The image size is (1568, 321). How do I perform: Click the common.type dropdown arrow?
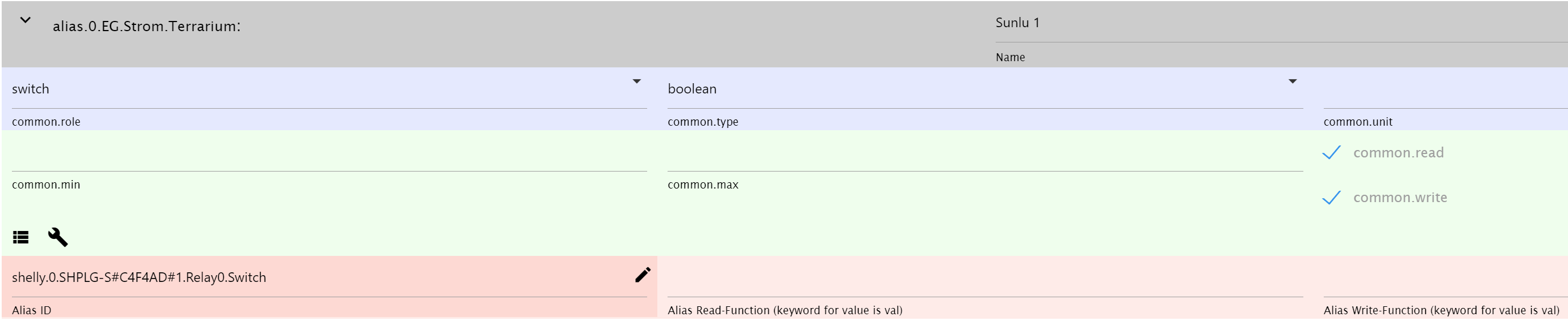click(1292, 82)
